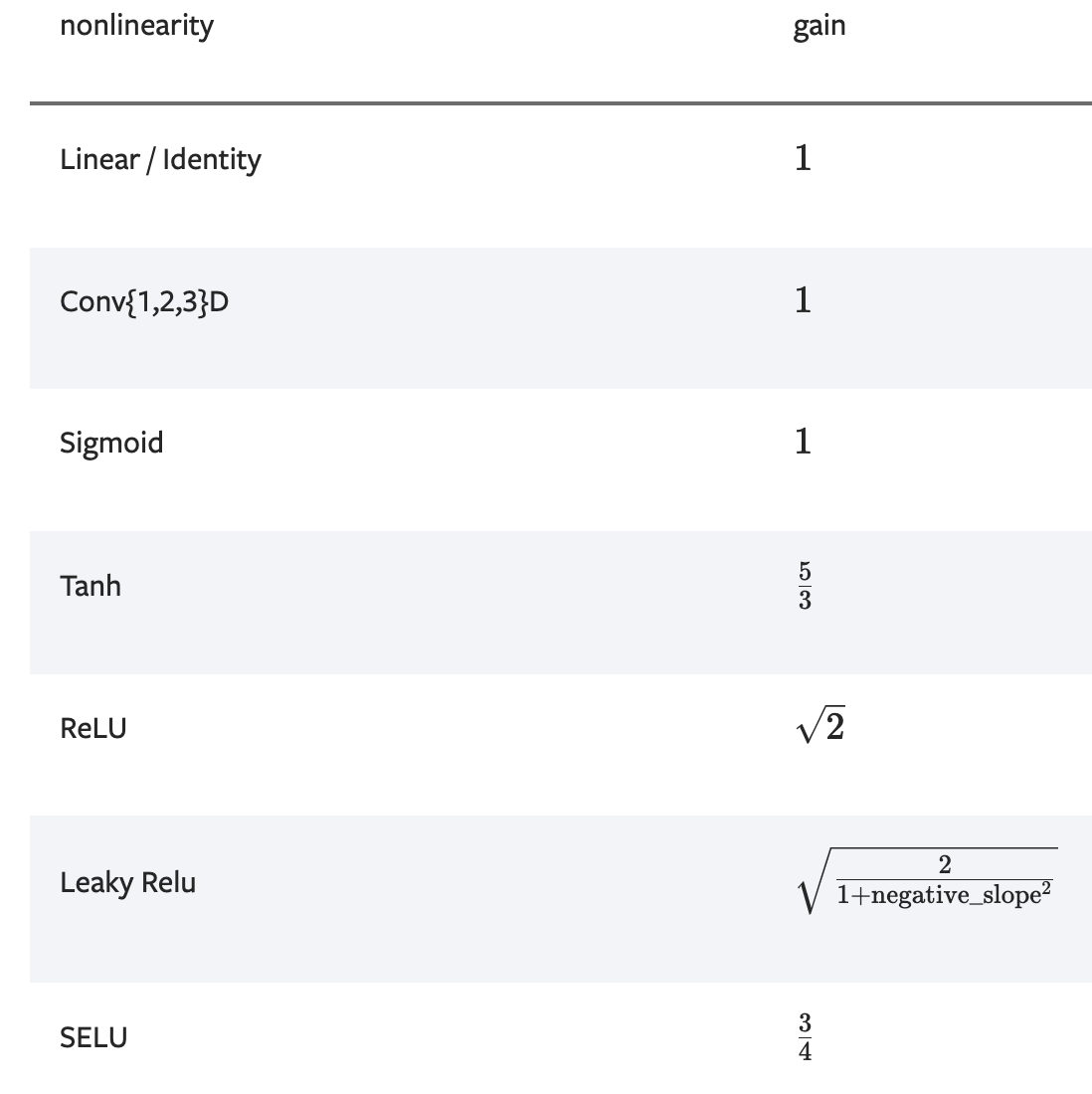Select the gain value 1 for Sigmoid
The image size is (1092, 1094).
point(803,441)
